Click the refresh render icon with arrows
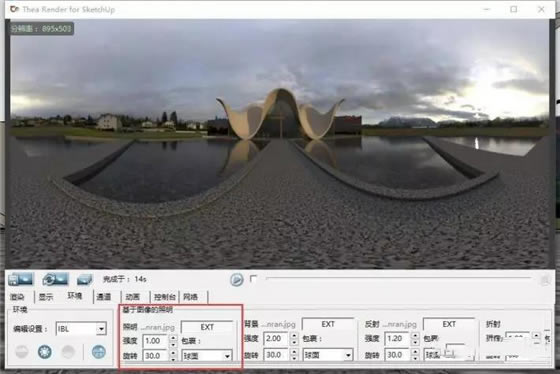The width and height of the screenshot is (560, 374). coord(55,279)
